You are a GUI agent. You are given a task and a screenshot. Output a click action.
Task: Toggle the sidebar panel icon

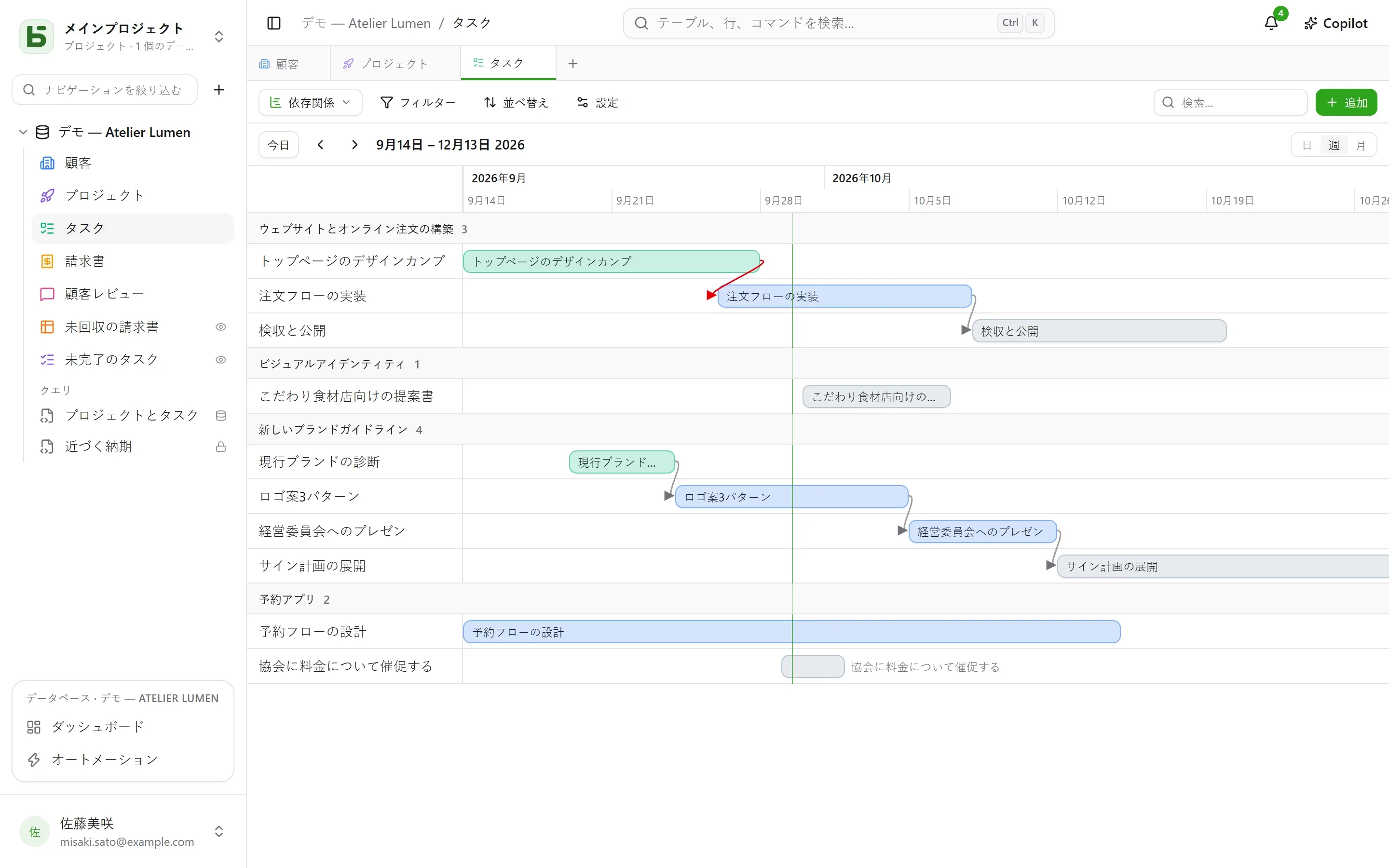(274, 23)
